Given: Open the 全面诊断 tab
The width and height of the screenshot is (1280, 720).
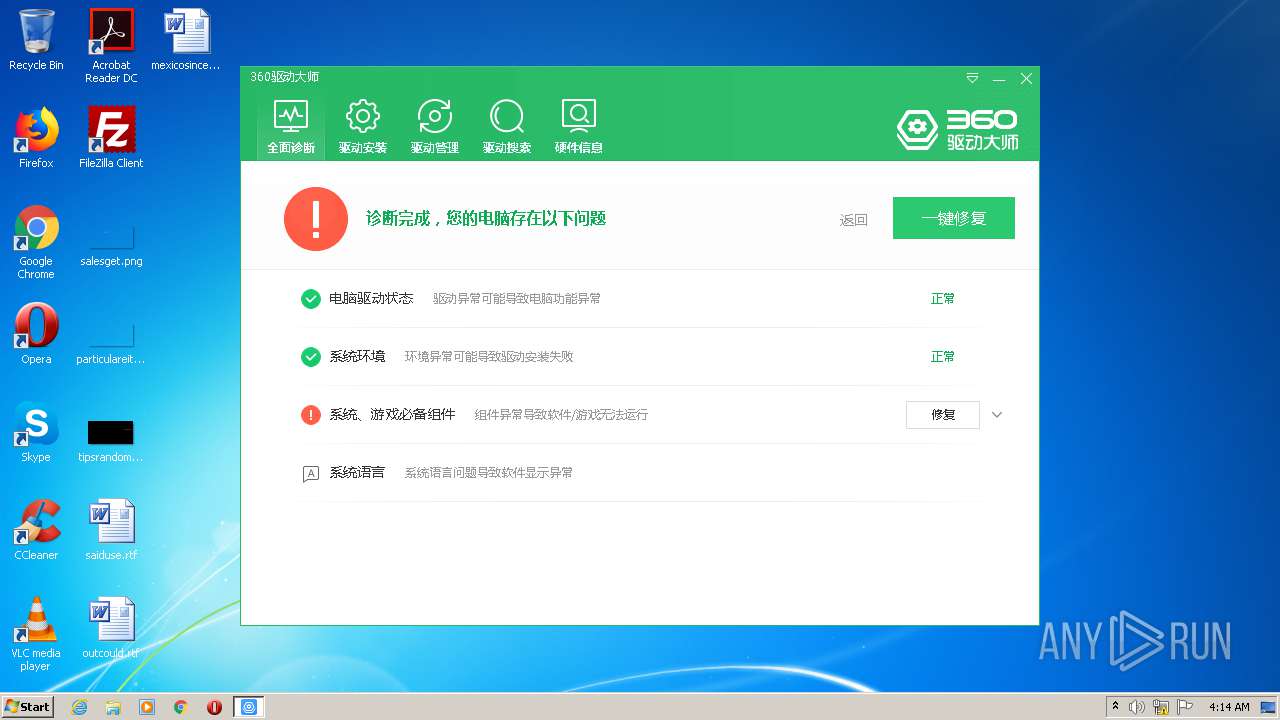Looking at the screenshot, I should point(291,126).
